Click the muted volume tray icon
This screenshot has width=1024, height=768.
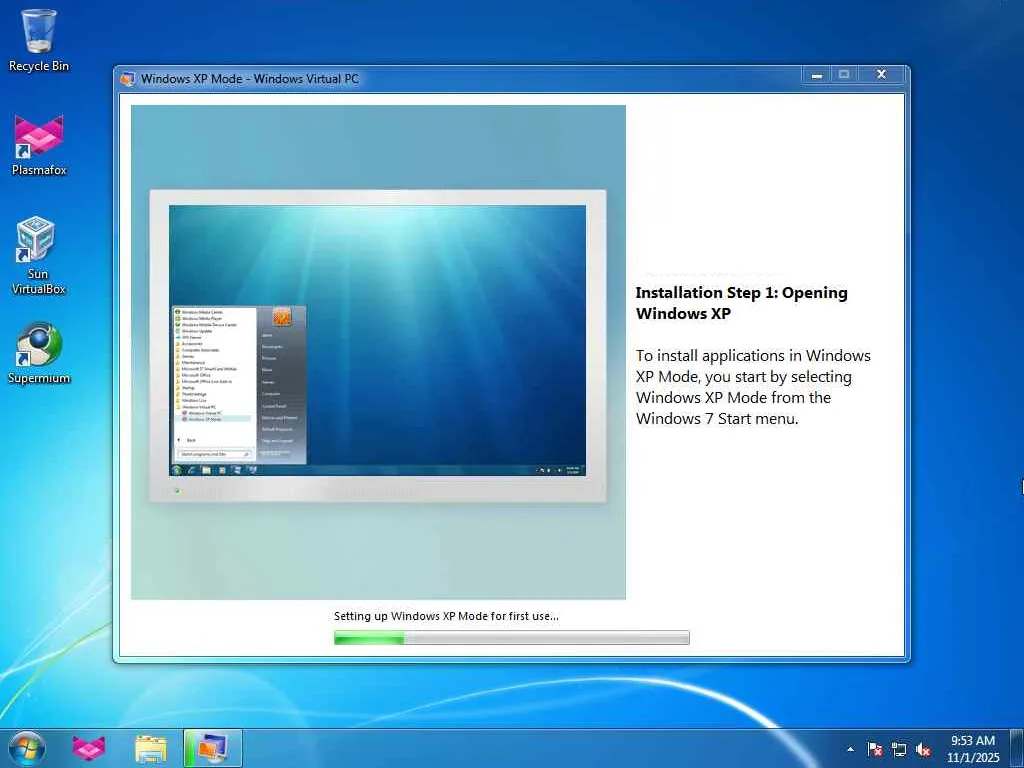pos(923,749)
